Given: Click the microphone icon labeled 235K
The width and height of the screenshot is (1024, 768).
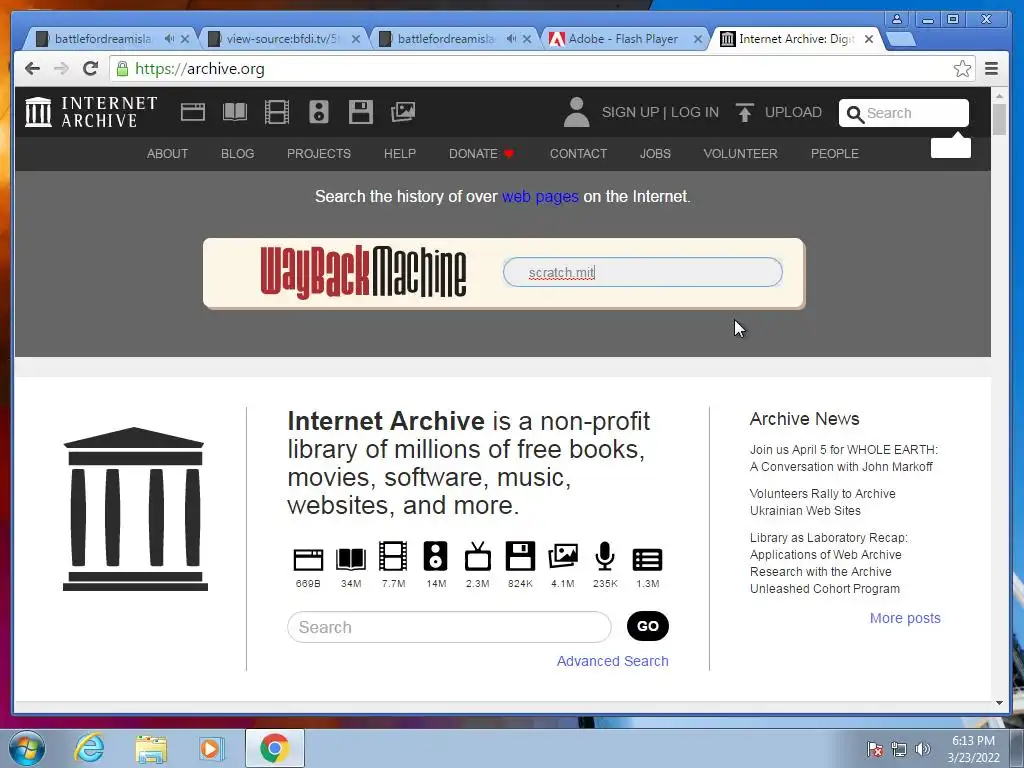Looking at the screenshot, I should 605,556.
